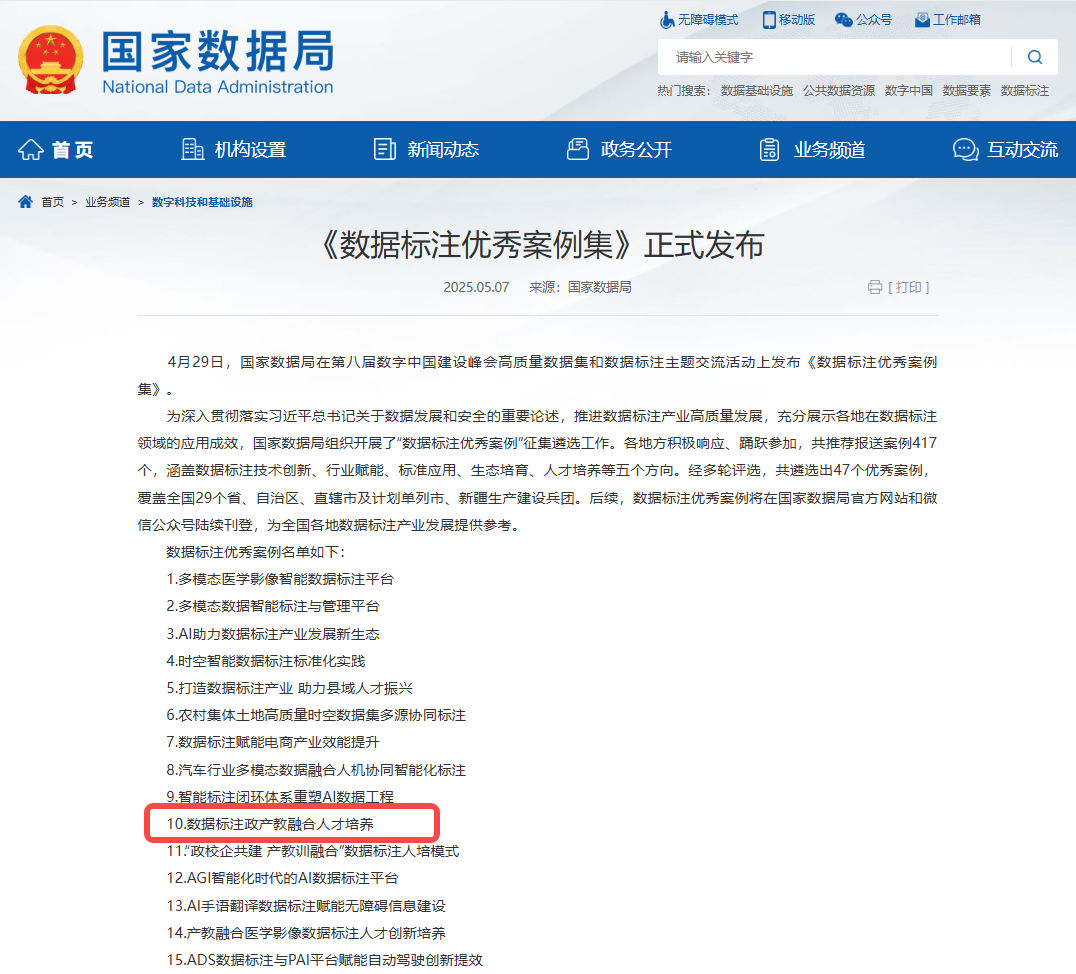Image resolution: width=1076 pixels, height=974 pixels.
Task: Click the [打印] print text button
Action: (908, 287)
